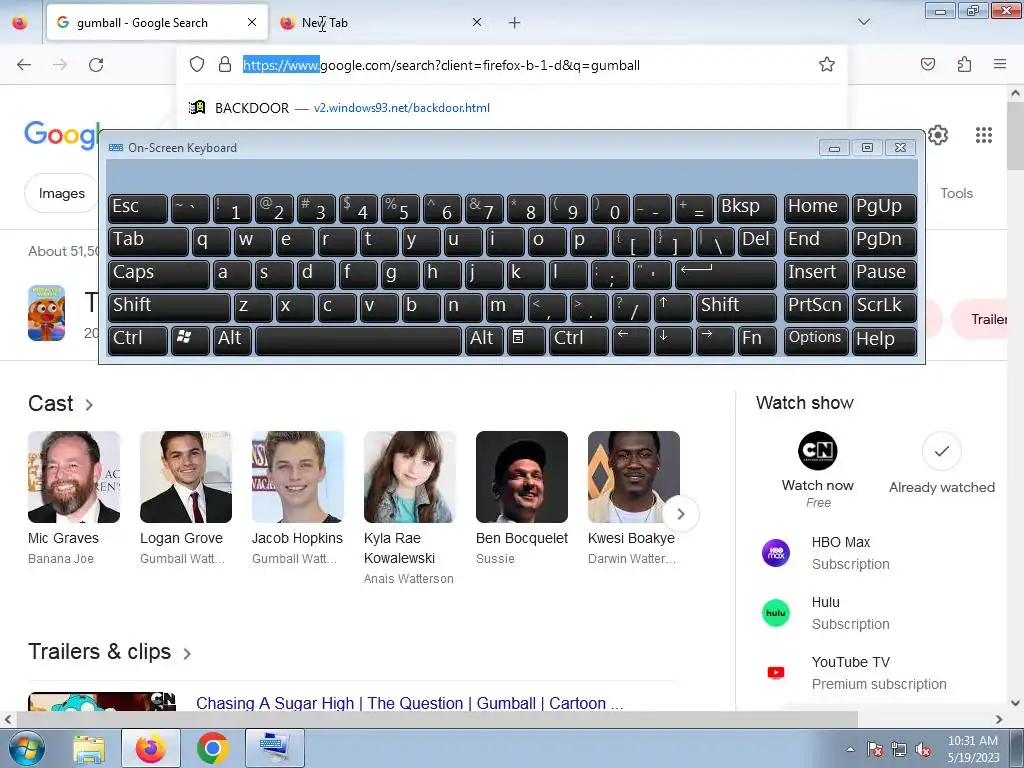
Task: Toggle the ScrLk key
Action: click(x=884, y=307)
